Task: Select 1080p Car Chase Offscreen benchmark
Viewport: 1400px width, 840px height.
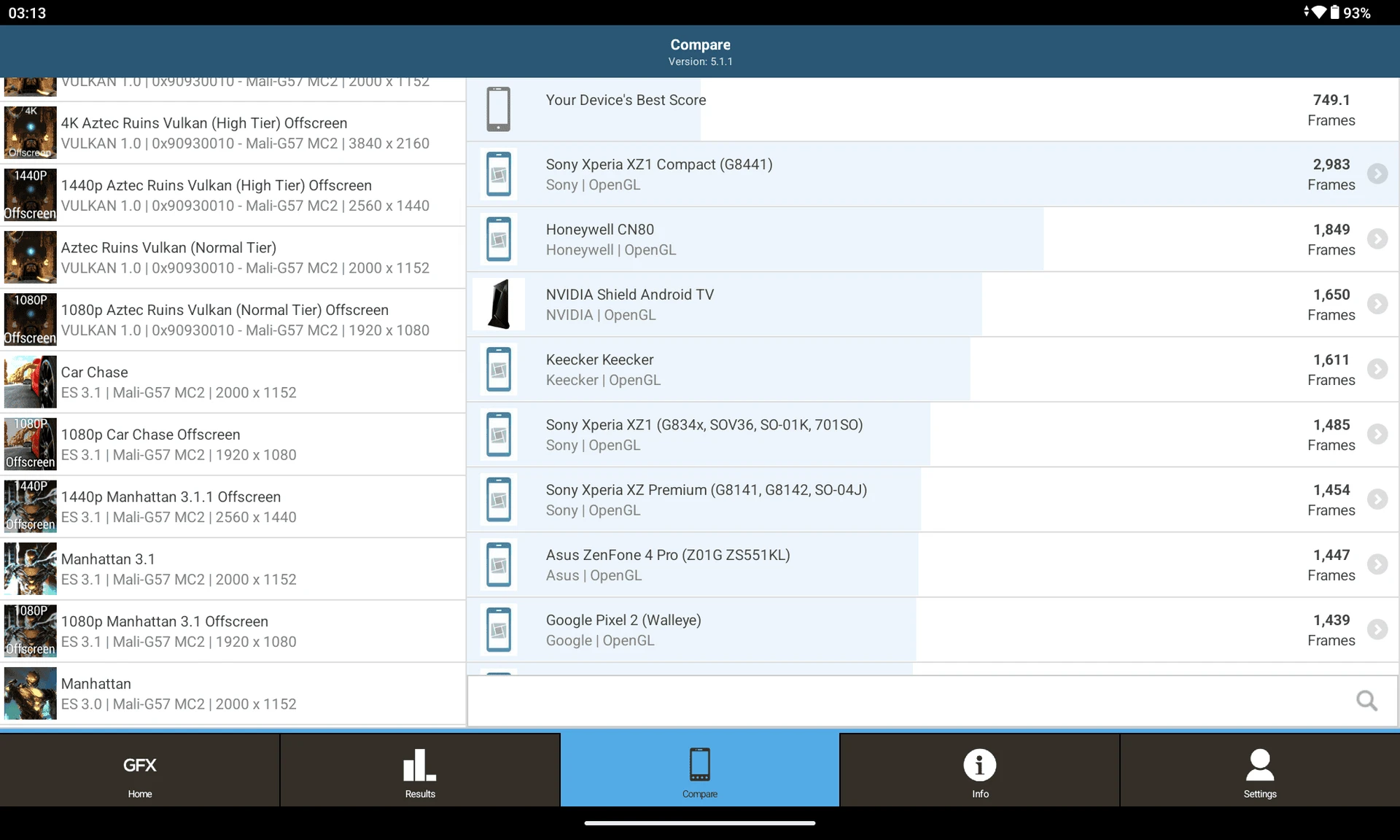Action: point(233,445)
